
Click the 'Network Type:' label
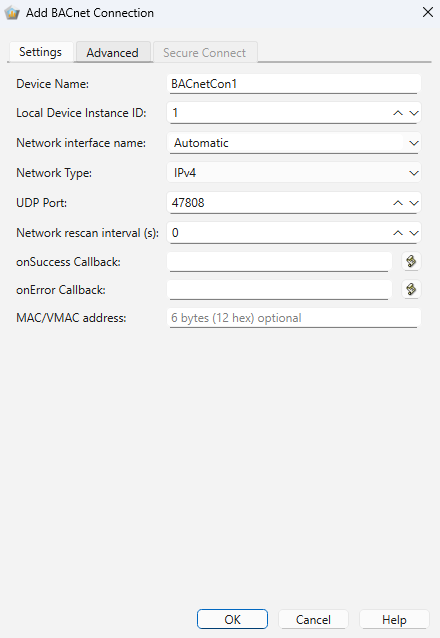pyautogui.click(x=54, y=173)
